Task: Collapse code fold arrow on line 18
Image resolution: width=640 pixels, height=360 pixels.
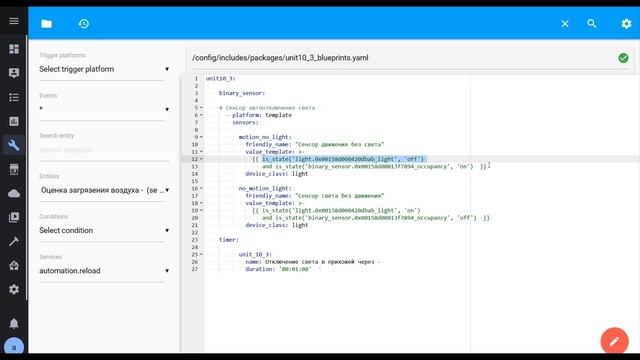Action: (x=202, y=203)
